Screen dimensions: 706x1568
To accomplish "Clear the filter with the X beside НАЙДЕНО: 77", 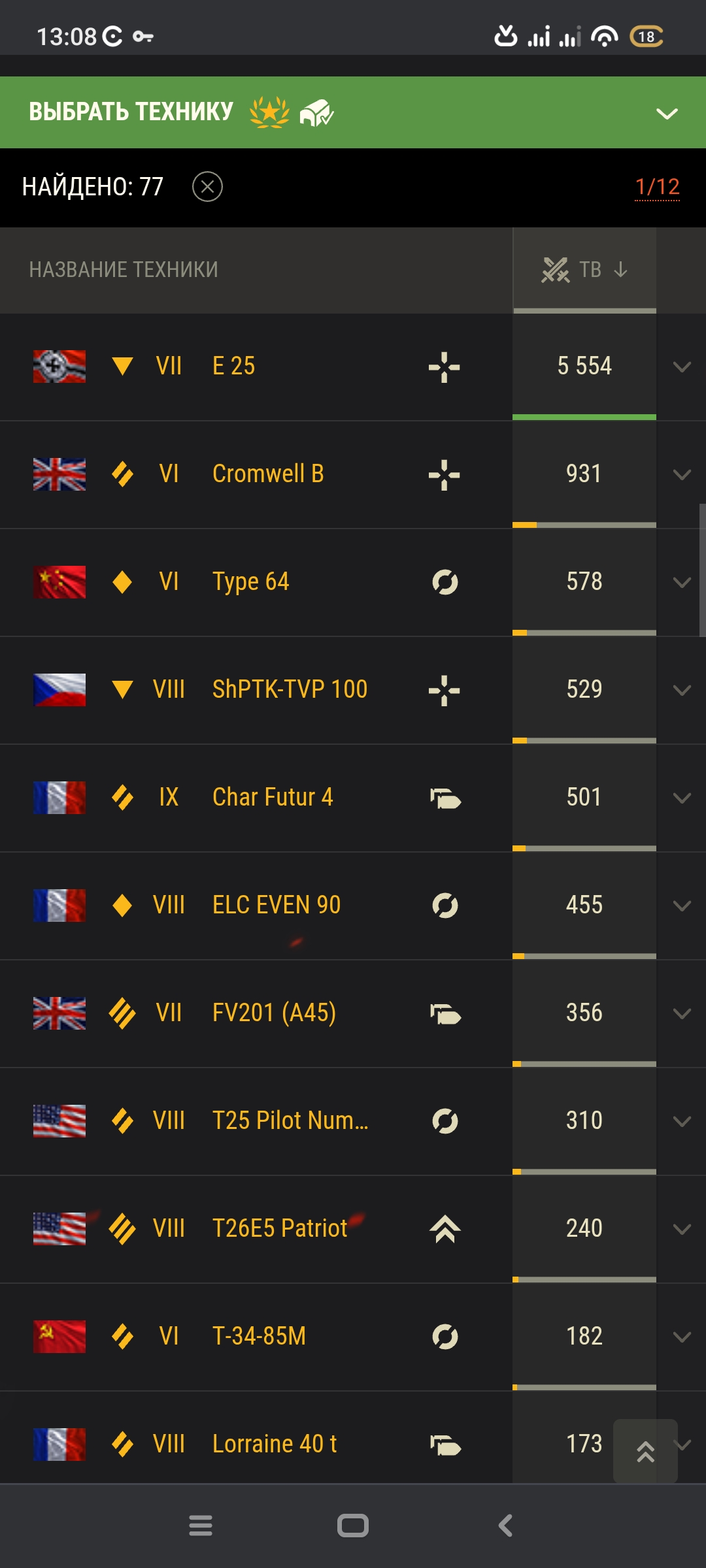I will pos(207,187).
